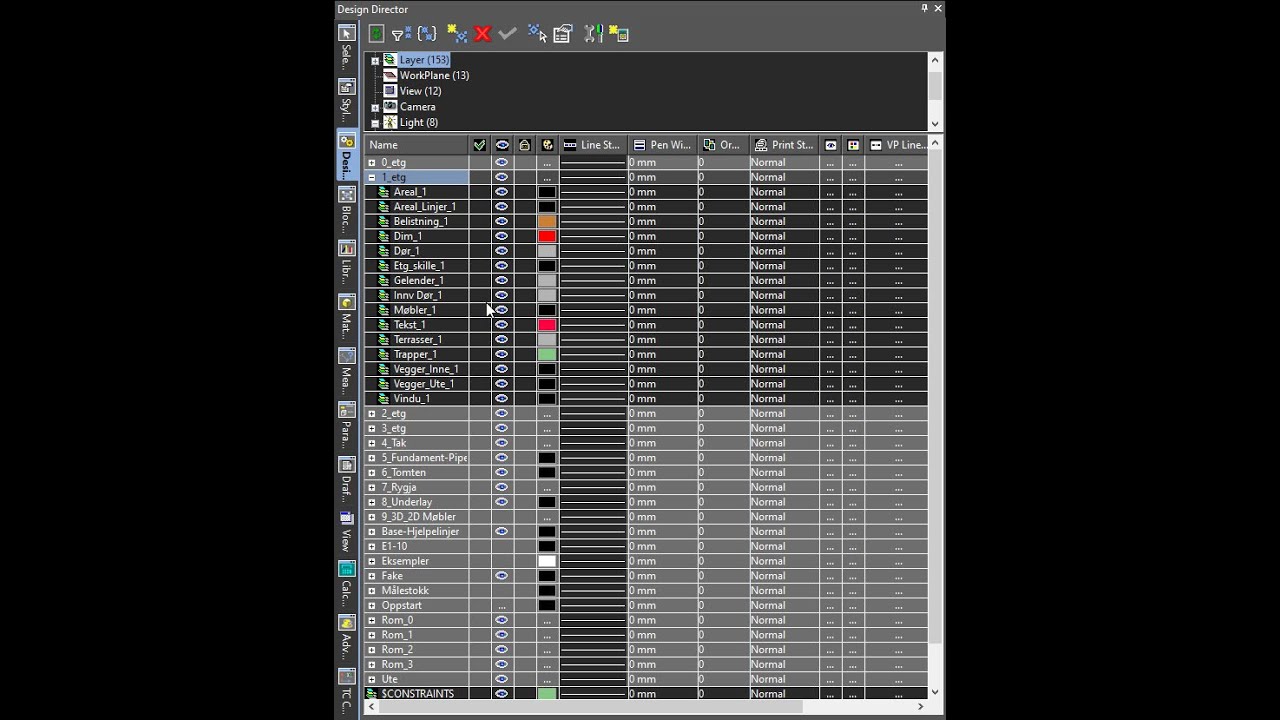The image size is (1280, 720).
Task: Expand the 2_etg layer group
Action: coord(372,413)
